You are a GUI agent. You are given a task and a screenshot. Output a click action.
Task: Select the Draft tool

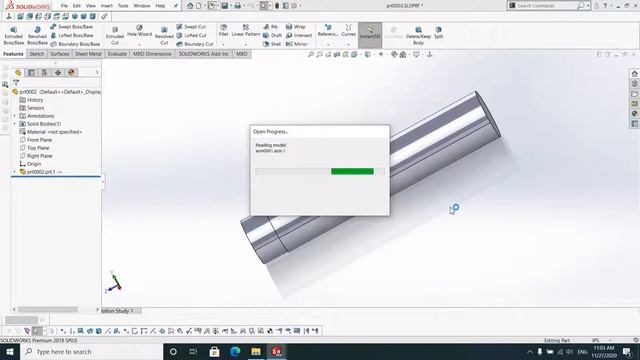[x=272, y=36]
